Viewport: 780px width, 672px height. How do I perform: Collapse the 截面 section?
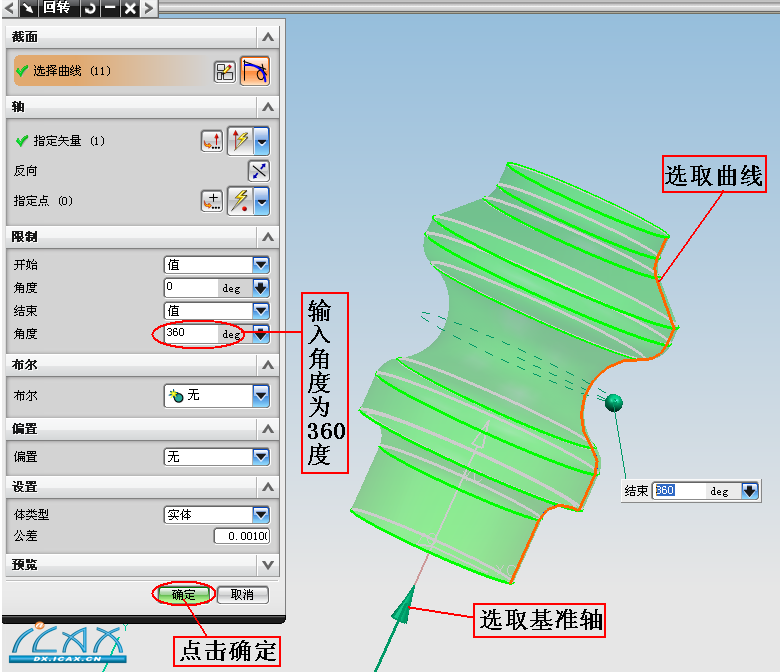click(267, 37)
